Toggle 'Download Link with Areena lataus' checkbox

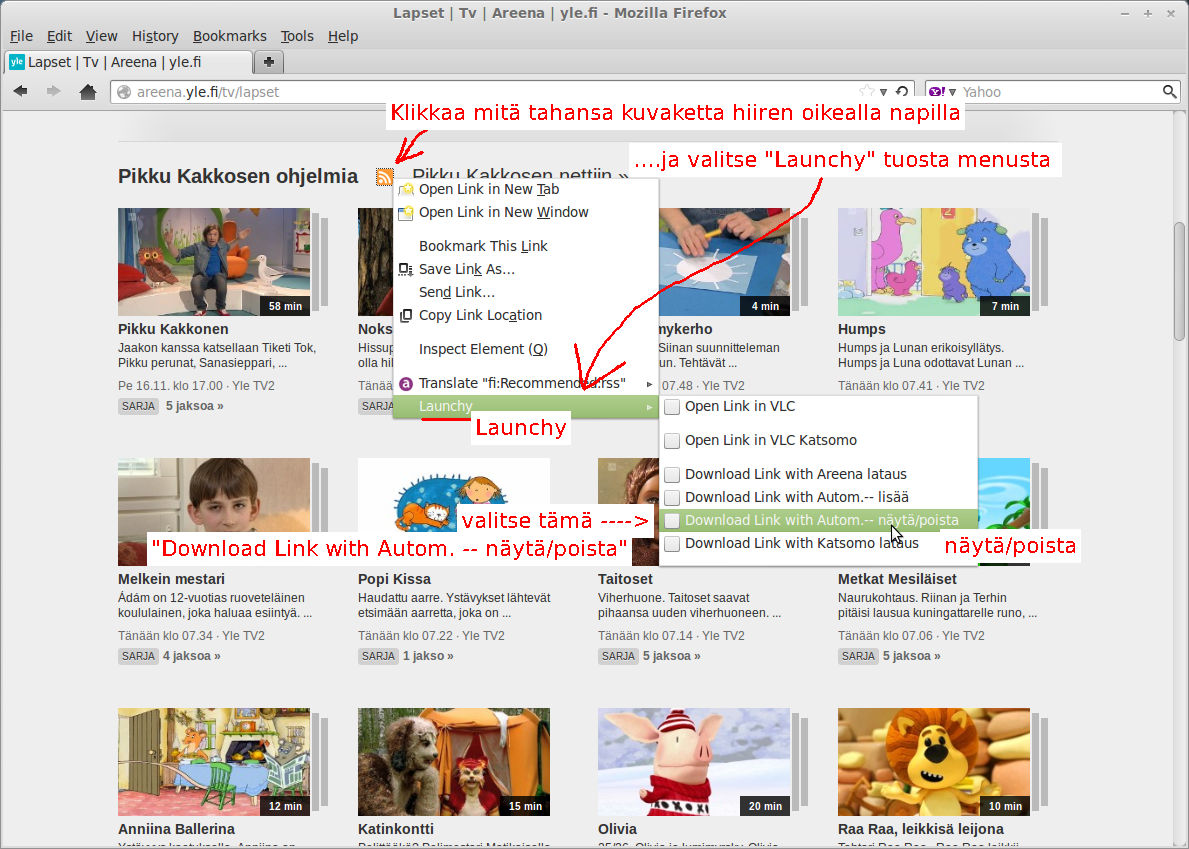click(x=672, y=475)
